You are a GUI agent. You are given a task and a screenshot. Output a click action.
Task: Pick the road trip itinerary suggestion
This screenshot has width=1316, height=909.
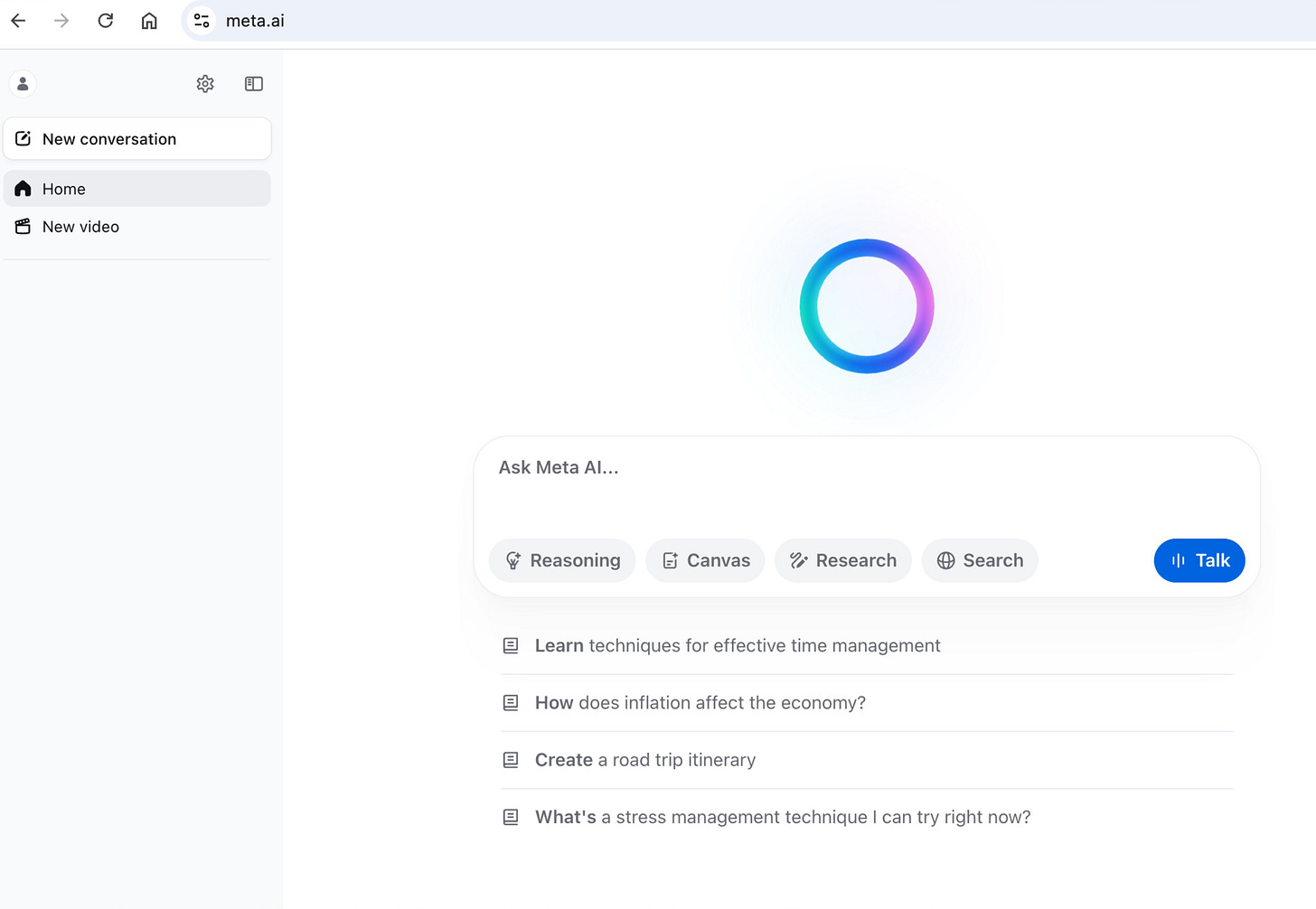867,760
